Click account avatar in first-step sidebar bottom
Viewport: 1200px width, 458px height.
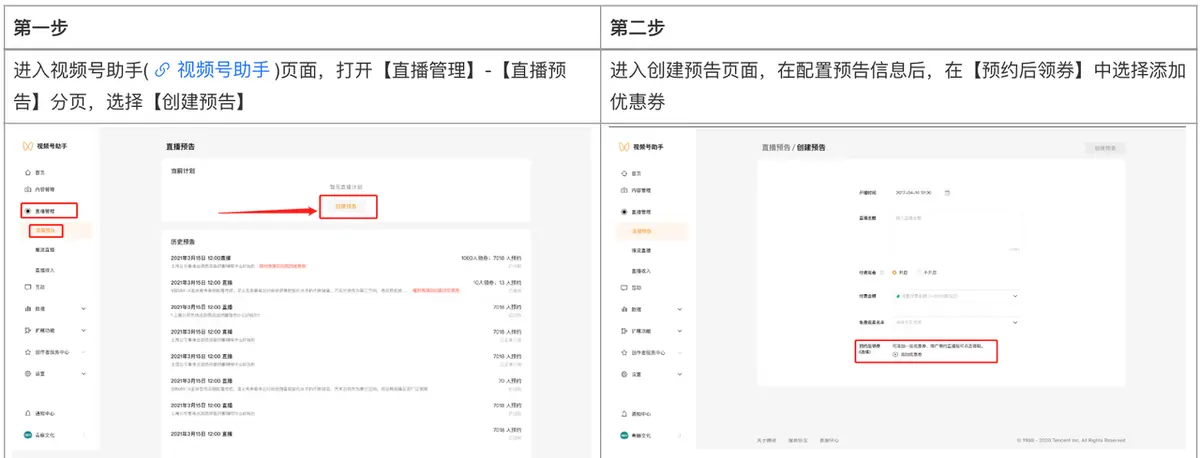(27, 435)
